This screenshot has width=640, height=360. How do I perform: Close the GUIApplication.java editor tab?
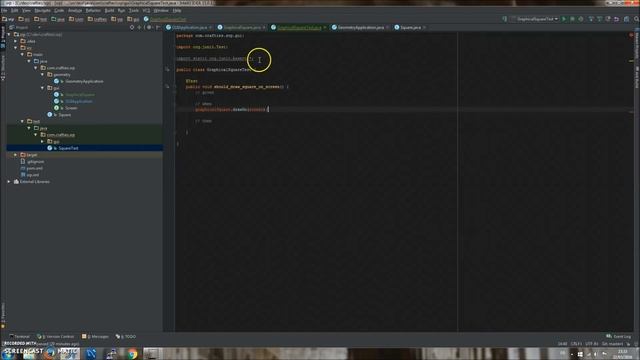pyautogui.click(x=211, y=27)
